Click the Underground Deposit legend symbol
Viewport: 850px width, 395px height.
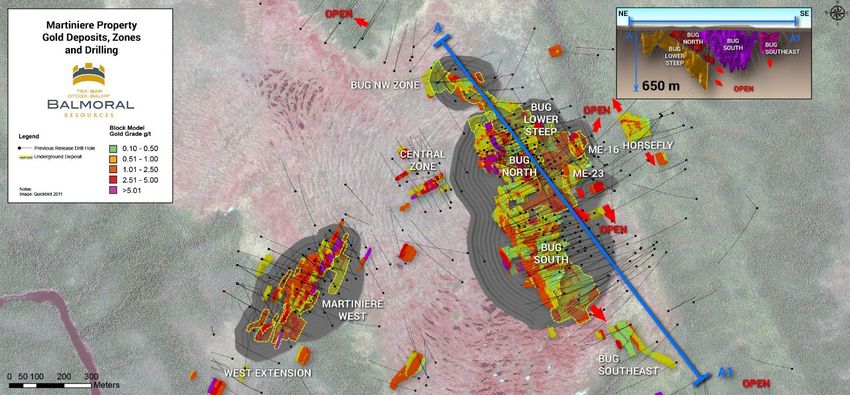25,156
